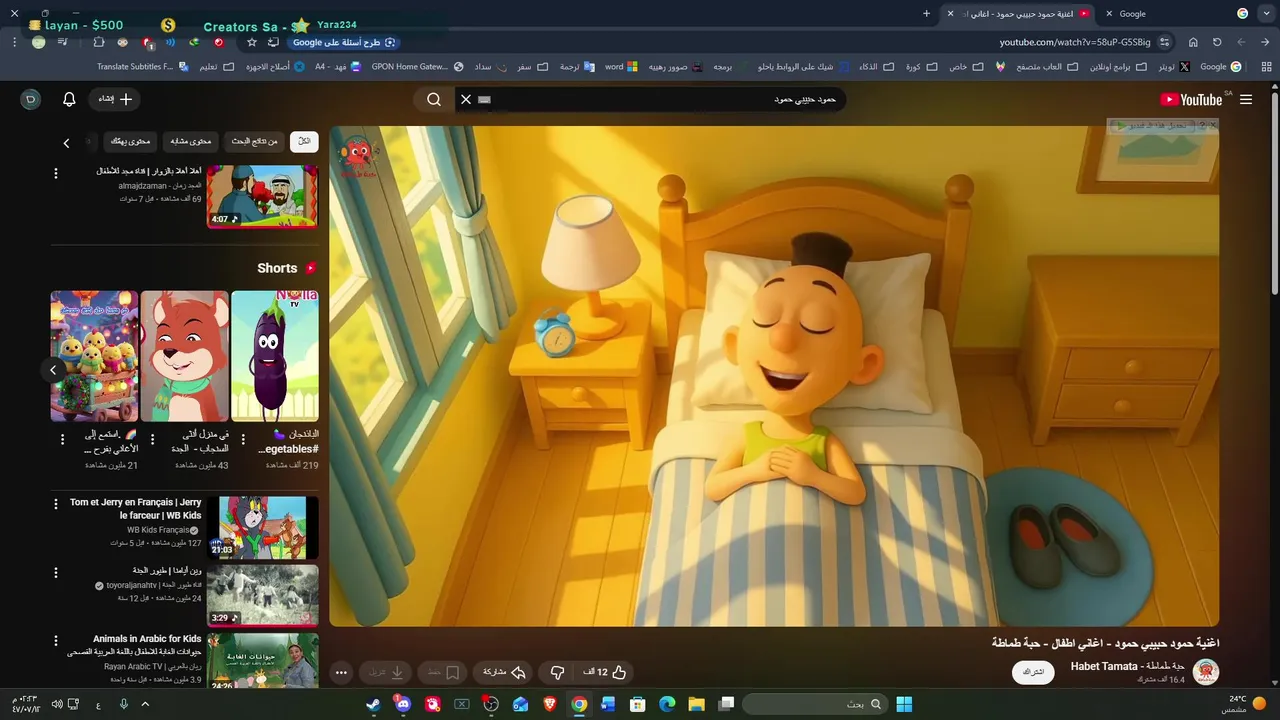Open site information tune icon

pos(1165,42)
